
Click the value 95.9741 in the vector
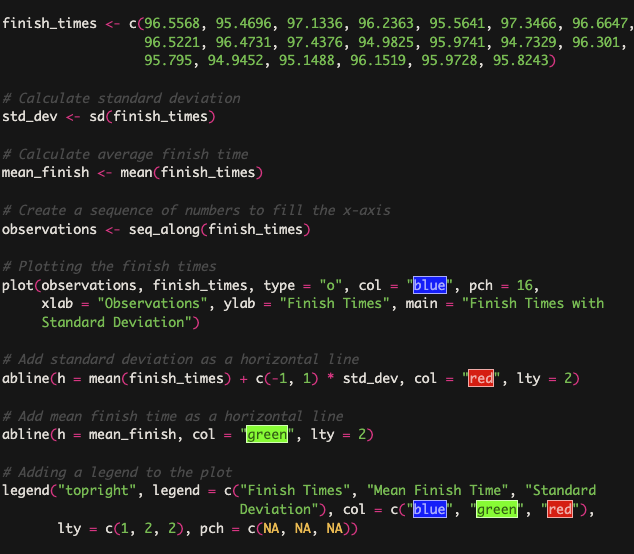pyautogui.click(x=457, y=42)
